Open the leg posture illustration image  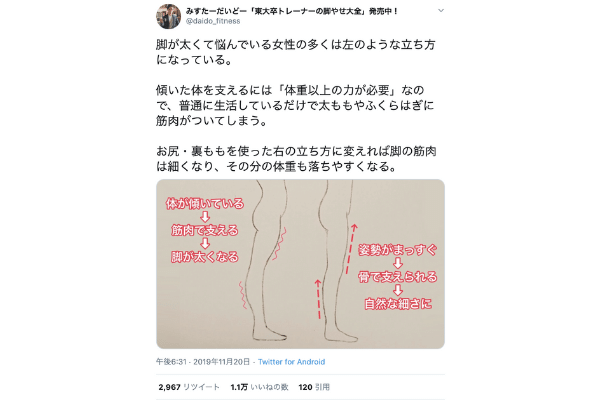pos(300,264)
